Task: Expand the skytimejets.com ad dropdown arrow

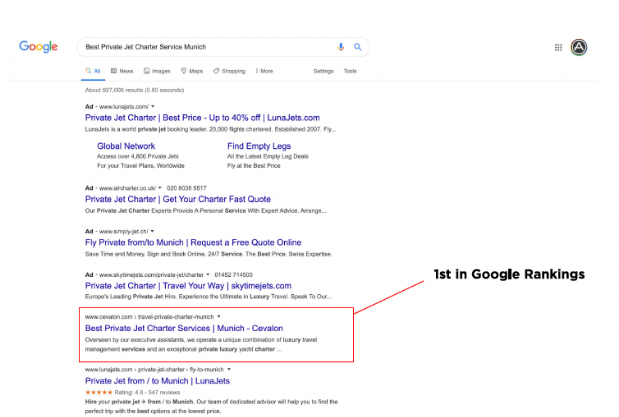Action: (x=208, y=274)
